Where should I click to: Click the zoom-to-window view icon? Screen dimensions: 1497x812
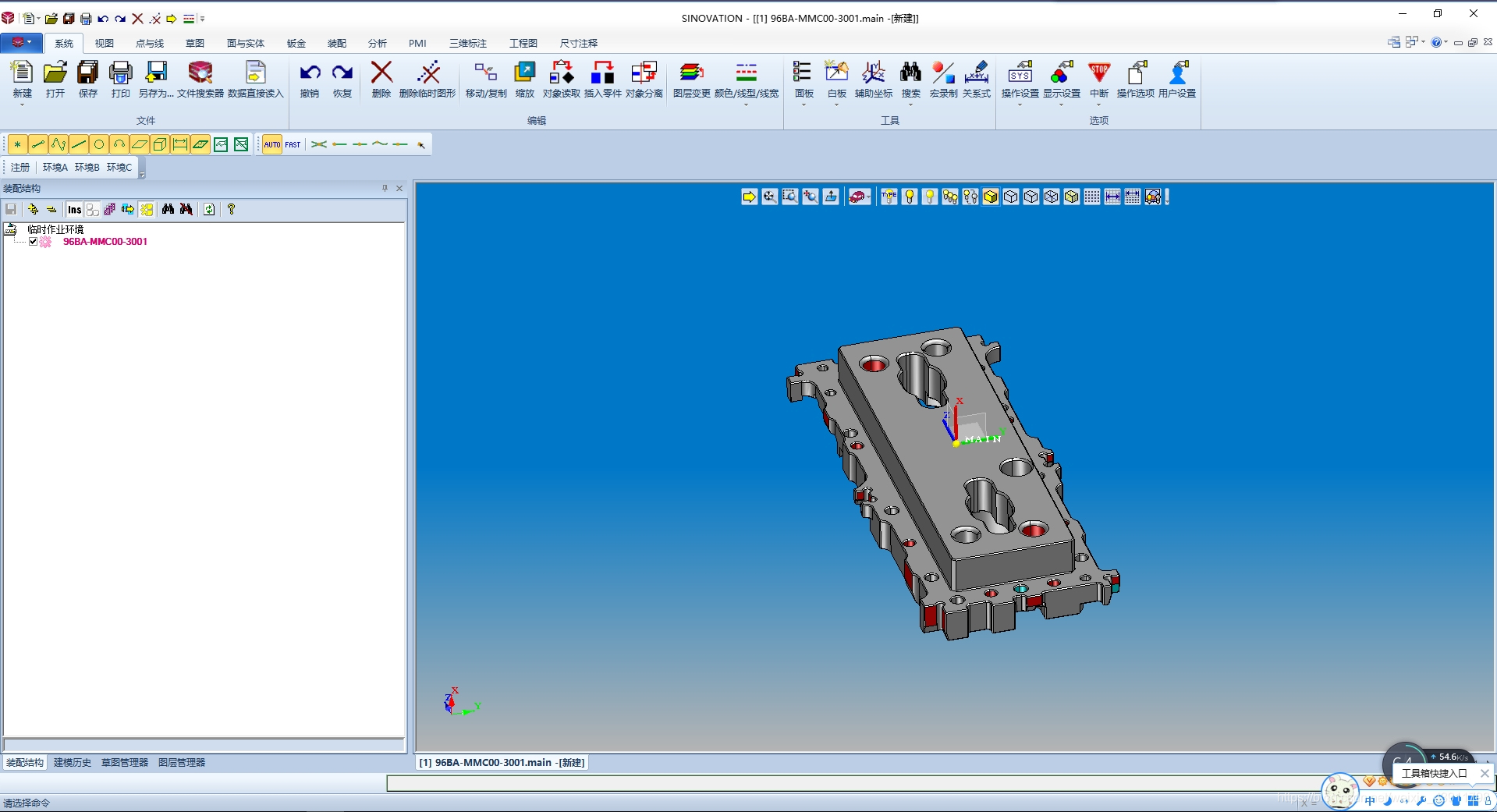[790, 197]
